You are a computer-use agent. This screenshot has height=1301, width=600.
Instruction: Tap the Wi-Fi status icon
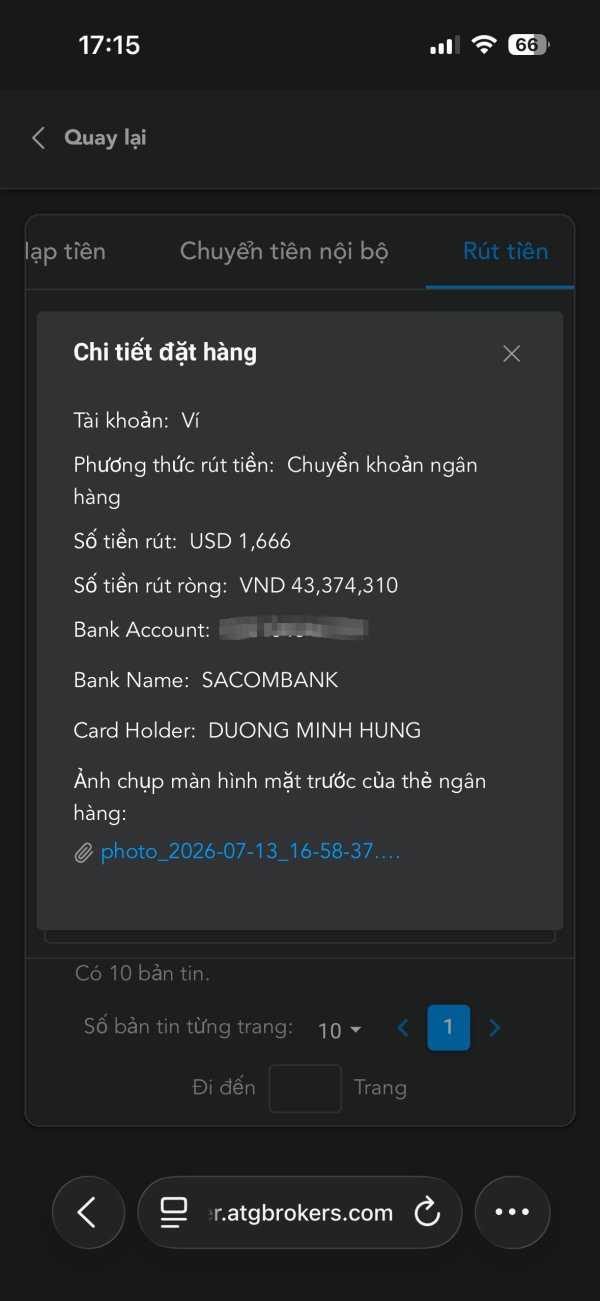[484, 45]
